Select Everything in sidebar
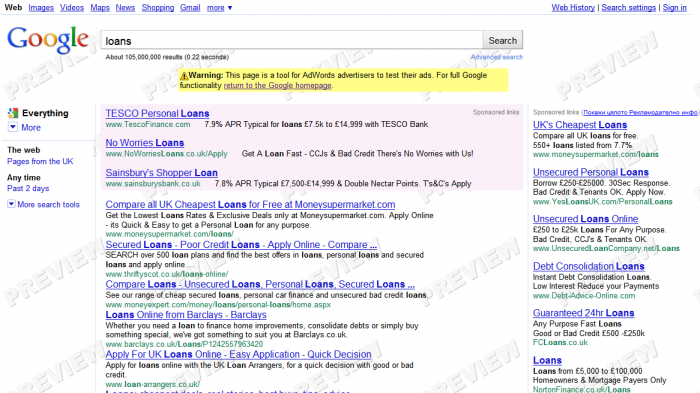Image resolution: width=700 pixels, height=393 pixels. tap(45, 113)
